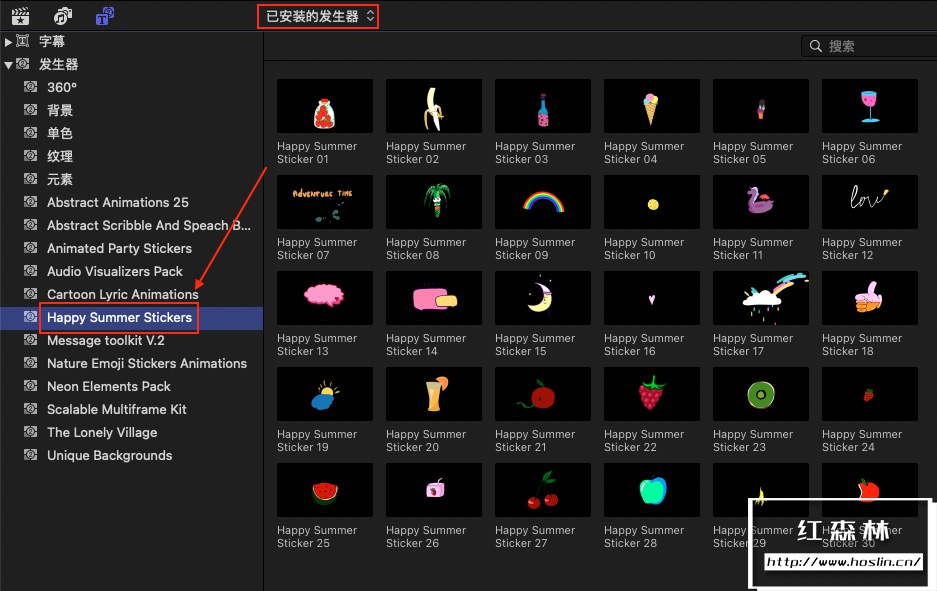Viewport: 937px width, 591px height.
Task: Select Sticker 10 yellow dot thumbnail
Action: (x=652, y=202)
